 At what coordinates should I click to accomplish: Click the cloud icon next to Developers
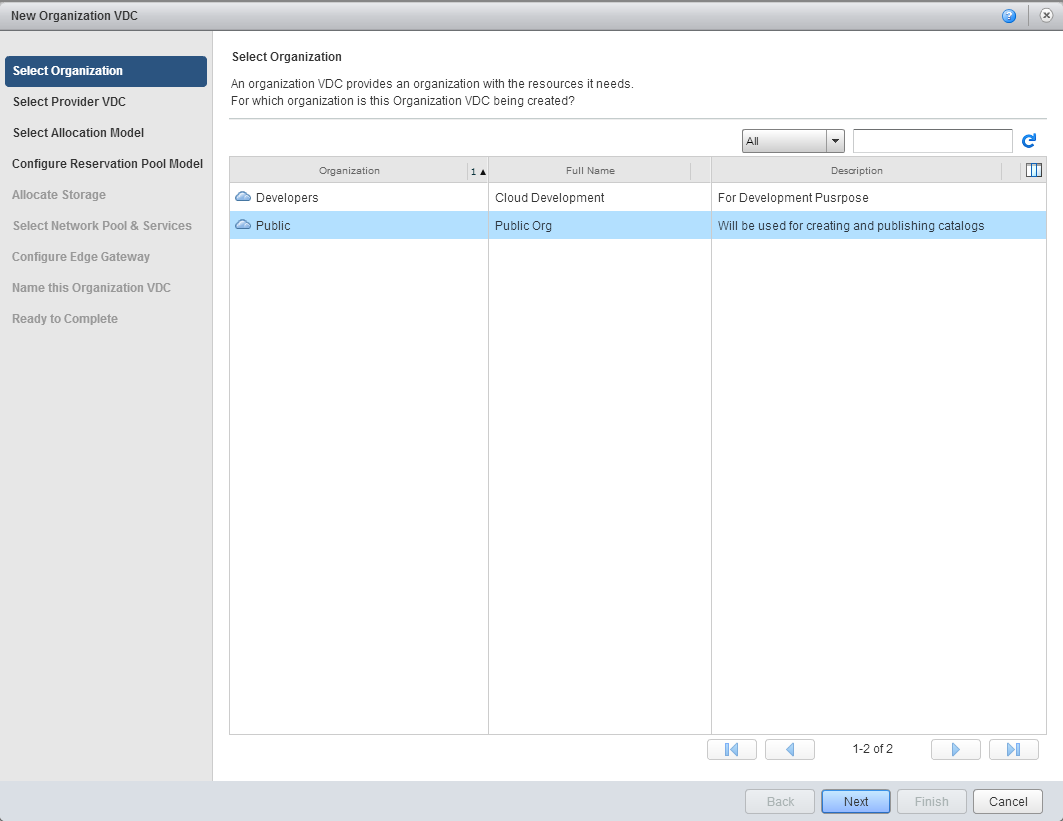[x=242, y=197]
